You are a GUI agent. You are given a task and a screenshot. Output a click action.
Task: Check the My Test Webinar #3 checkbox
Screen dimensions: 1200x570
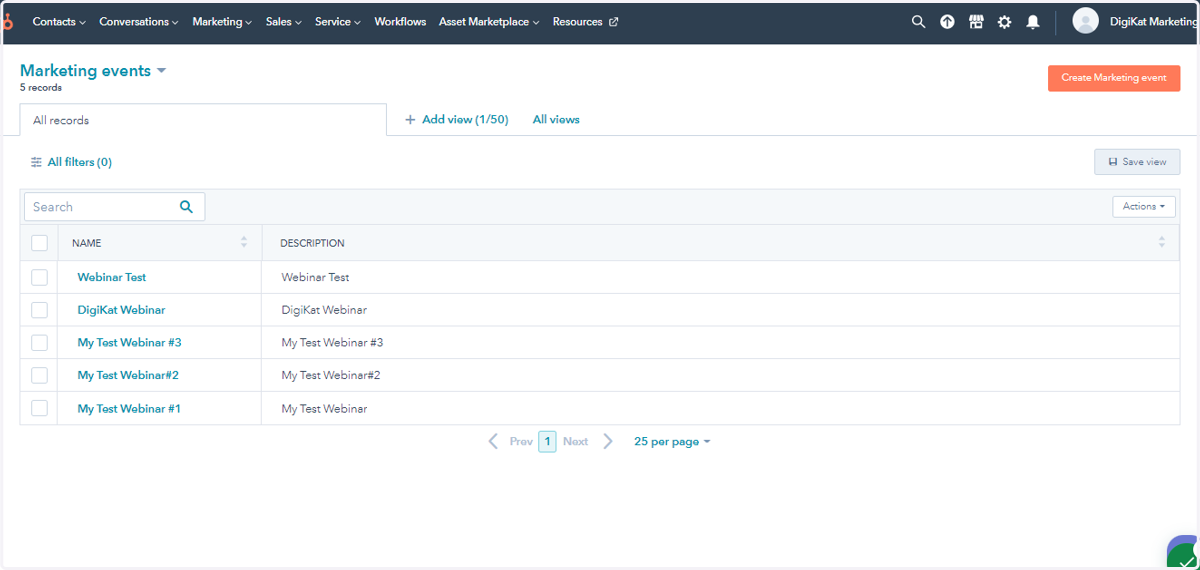(39, 343)
